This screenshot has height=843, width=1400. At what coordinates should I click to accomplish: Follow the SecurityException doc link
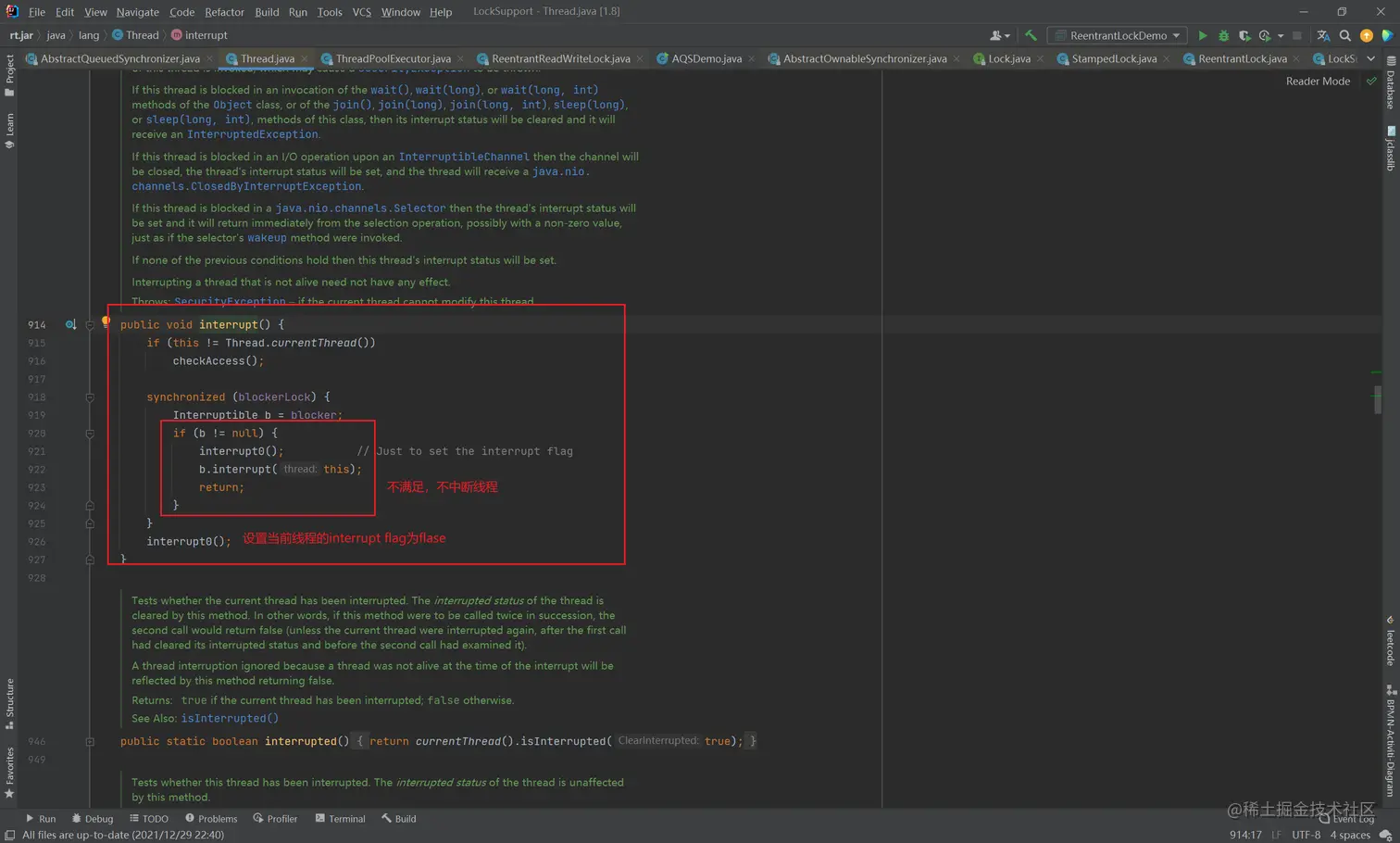point(230,301)
